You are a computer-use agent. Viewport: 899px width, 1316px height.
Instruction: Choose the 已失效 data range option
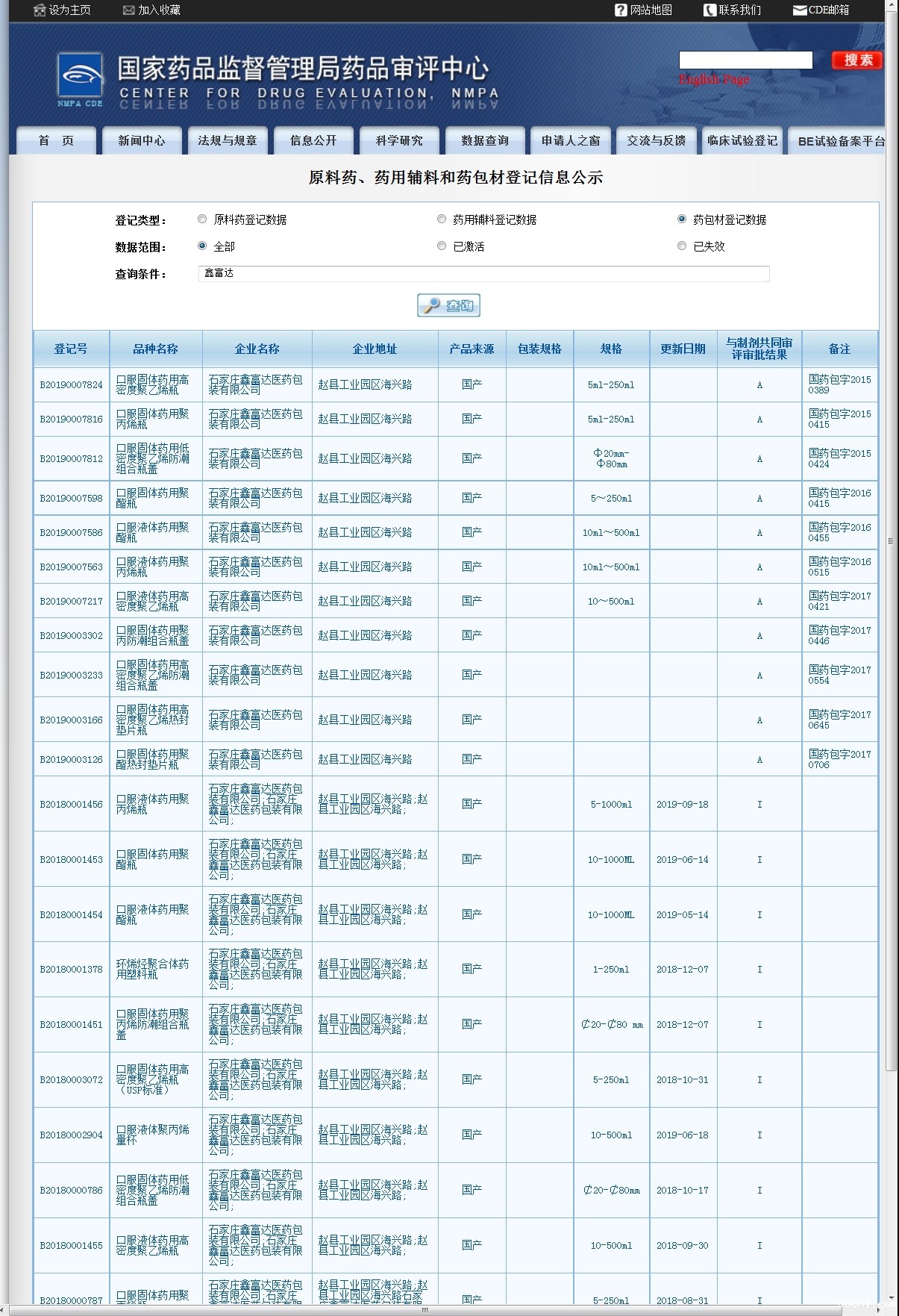pyautogui.click(x=682, y=246)
